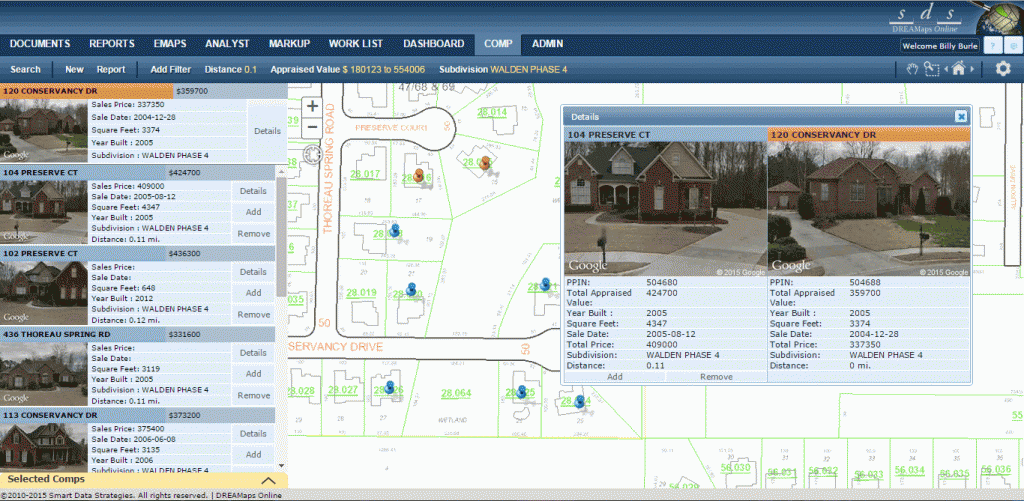Select the zoom-to-box magnifier tool
Viewport: 1024px width, 501px height.
click(931, 69)
